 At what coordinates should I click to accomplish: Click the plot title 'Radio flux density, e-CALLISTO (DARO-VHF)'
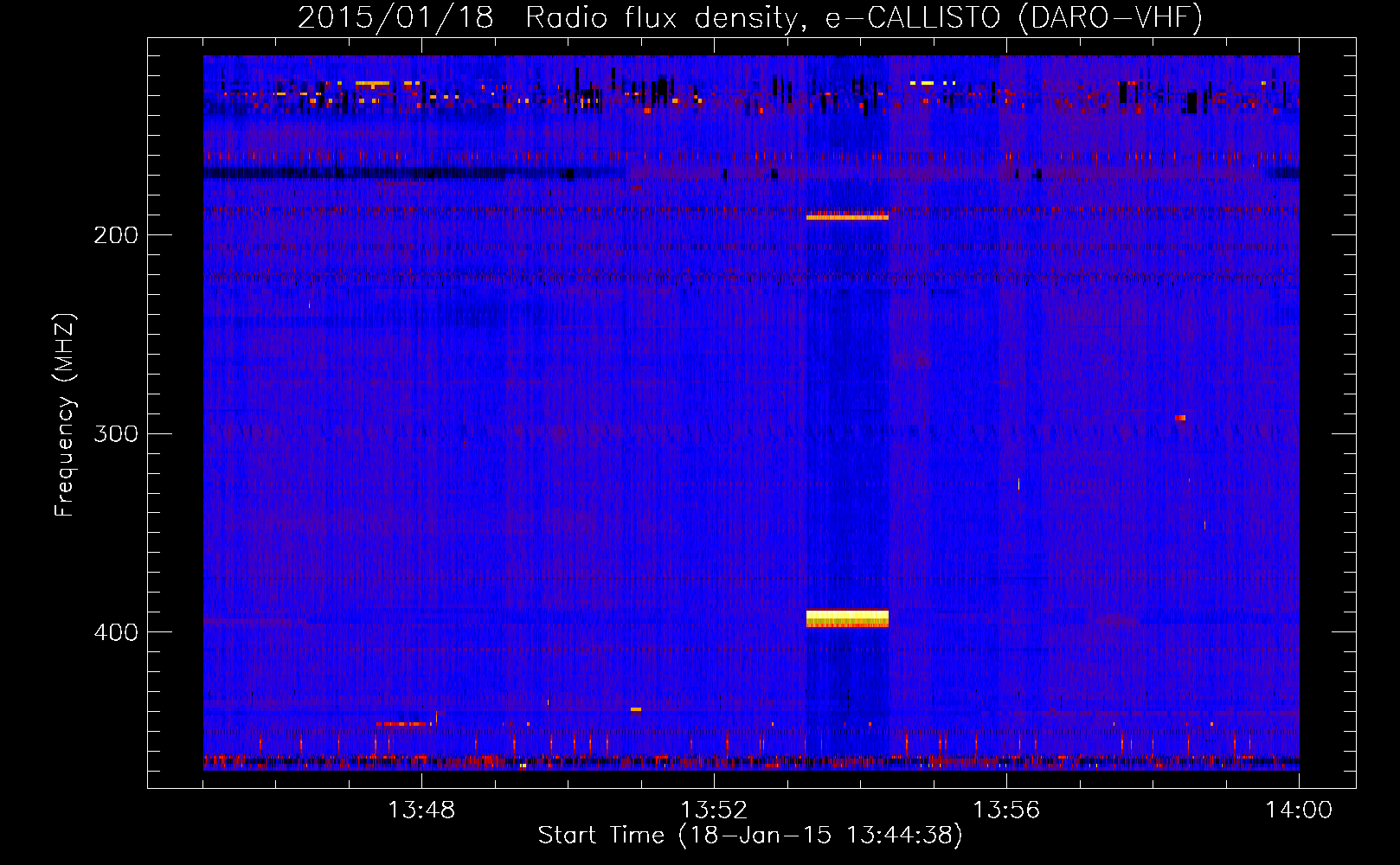click(x=864, y=17)
